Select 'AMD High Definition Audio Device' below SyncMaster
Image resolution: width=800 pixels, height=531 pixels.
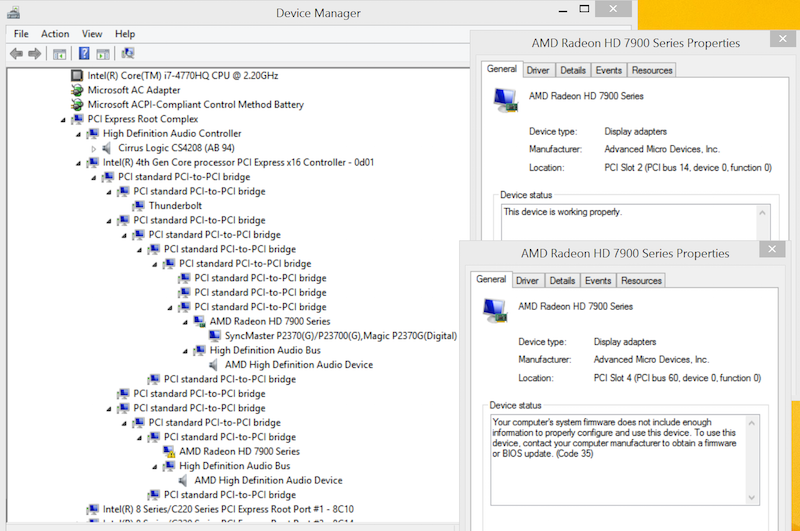(x=299, y=365)
